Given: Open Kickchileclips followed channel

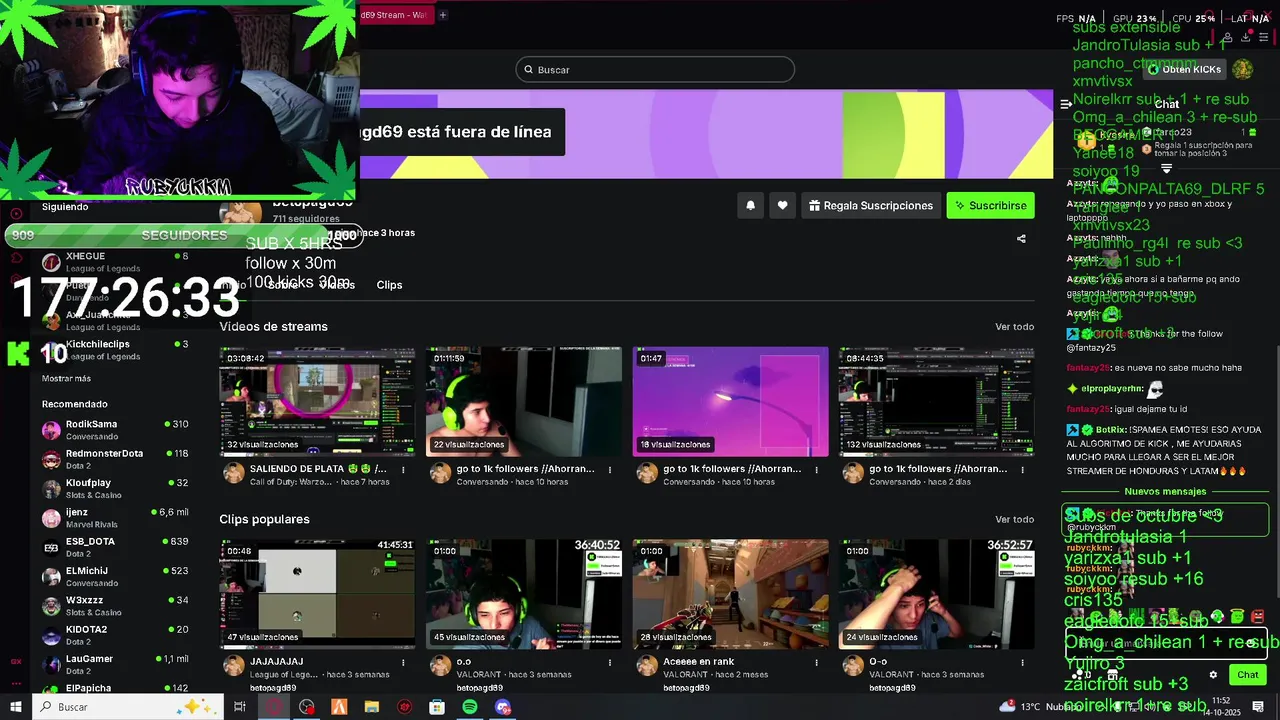Looking at the screenshot, I should pyautogui.click(x=115, y=350).
